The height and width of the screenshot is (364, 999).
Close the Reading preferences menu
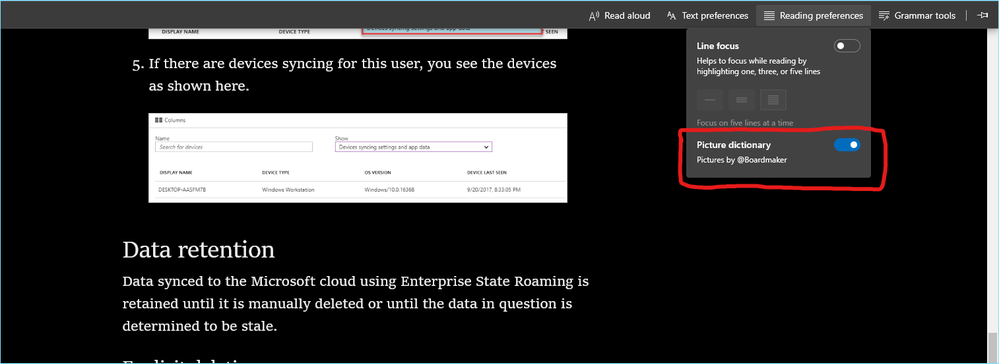click(x=815, y=15)
